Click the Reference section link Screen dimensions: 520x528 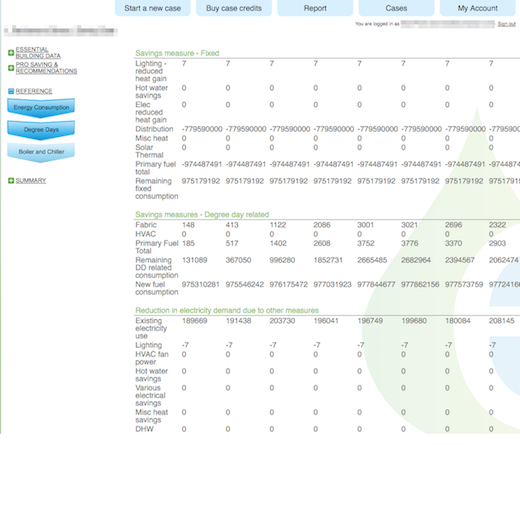coord(34,91)
